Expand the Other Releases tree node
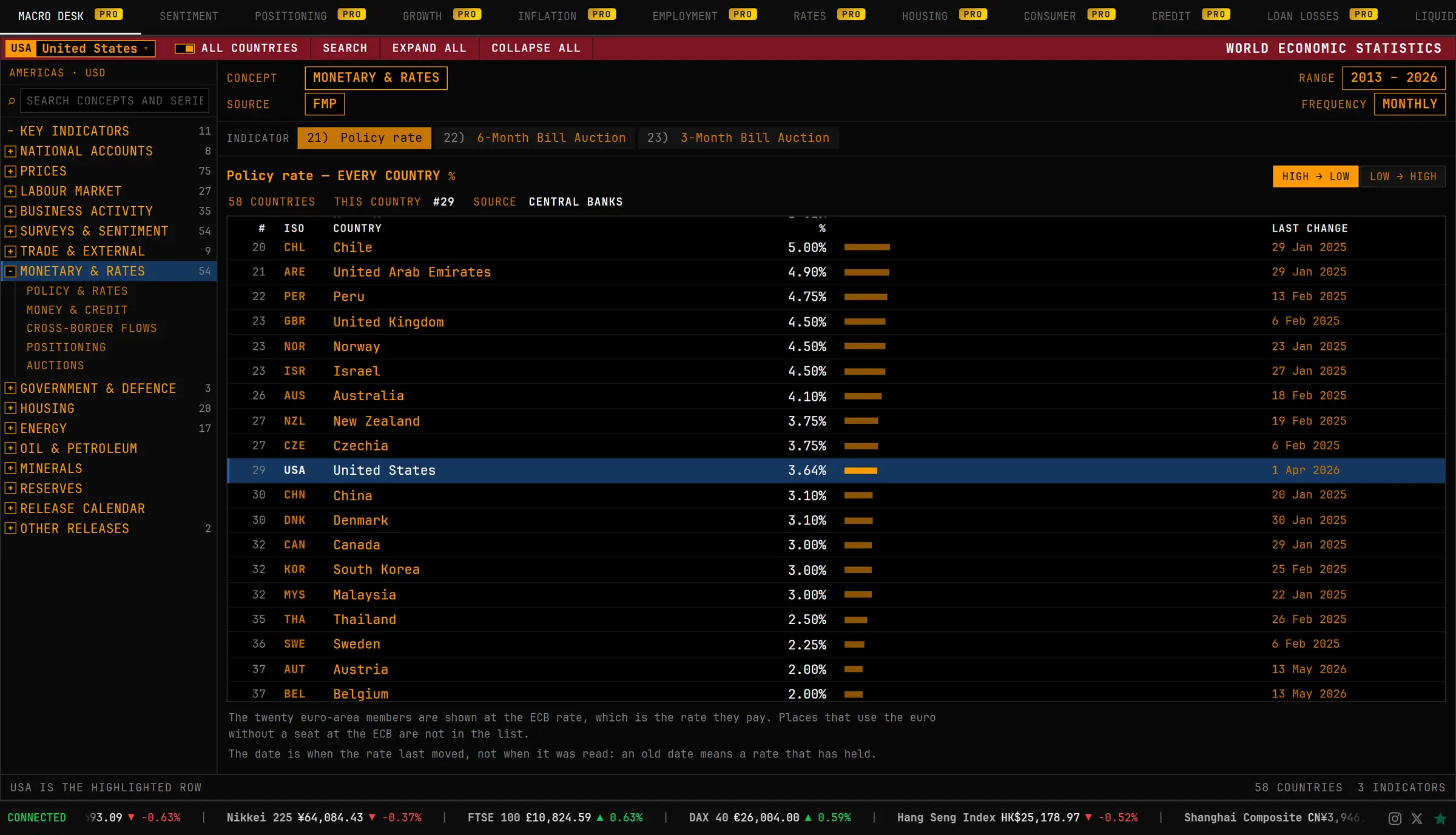This screenshot has width=1456, height=835. point(10,528)
